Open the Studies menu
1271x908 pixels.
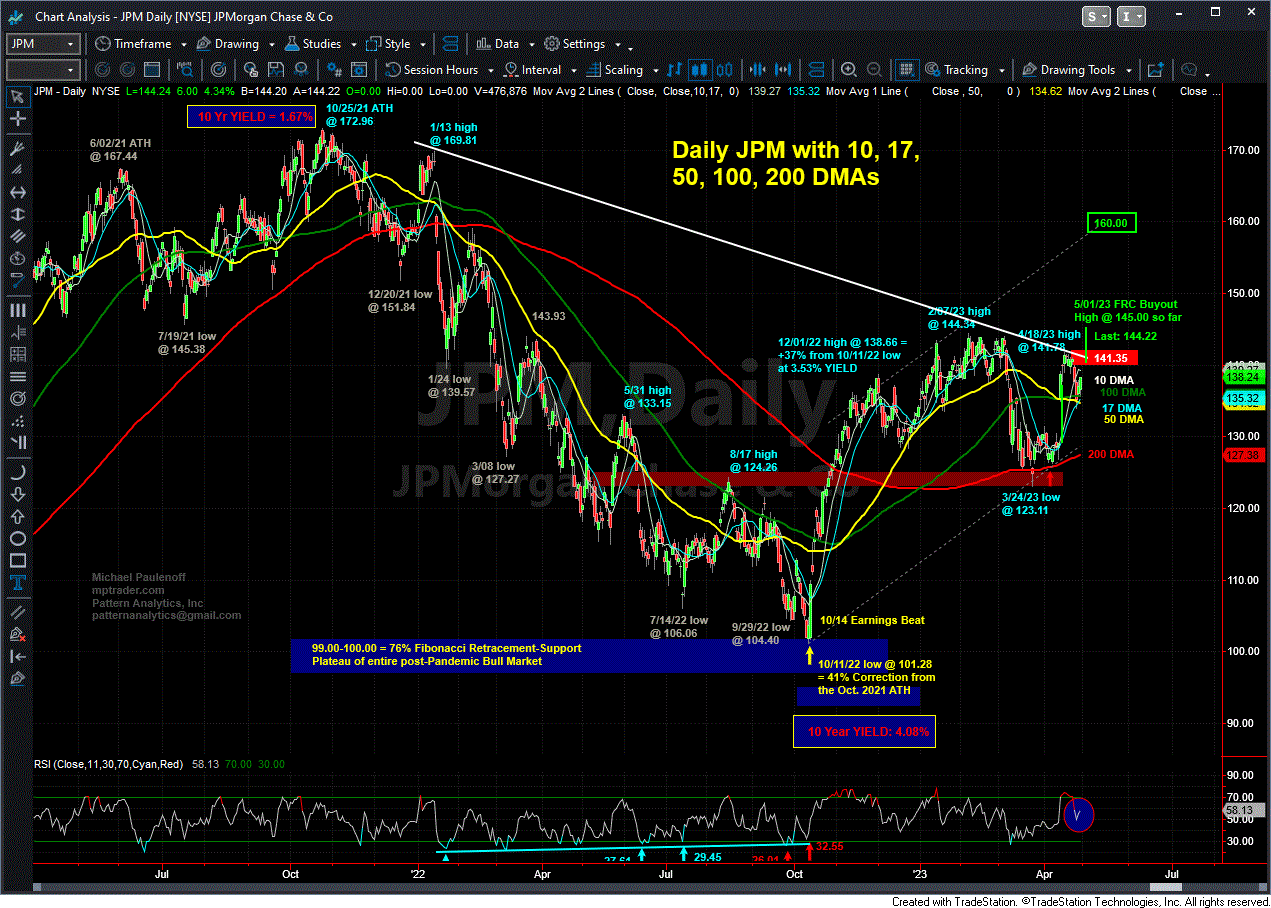pos(312,44)
